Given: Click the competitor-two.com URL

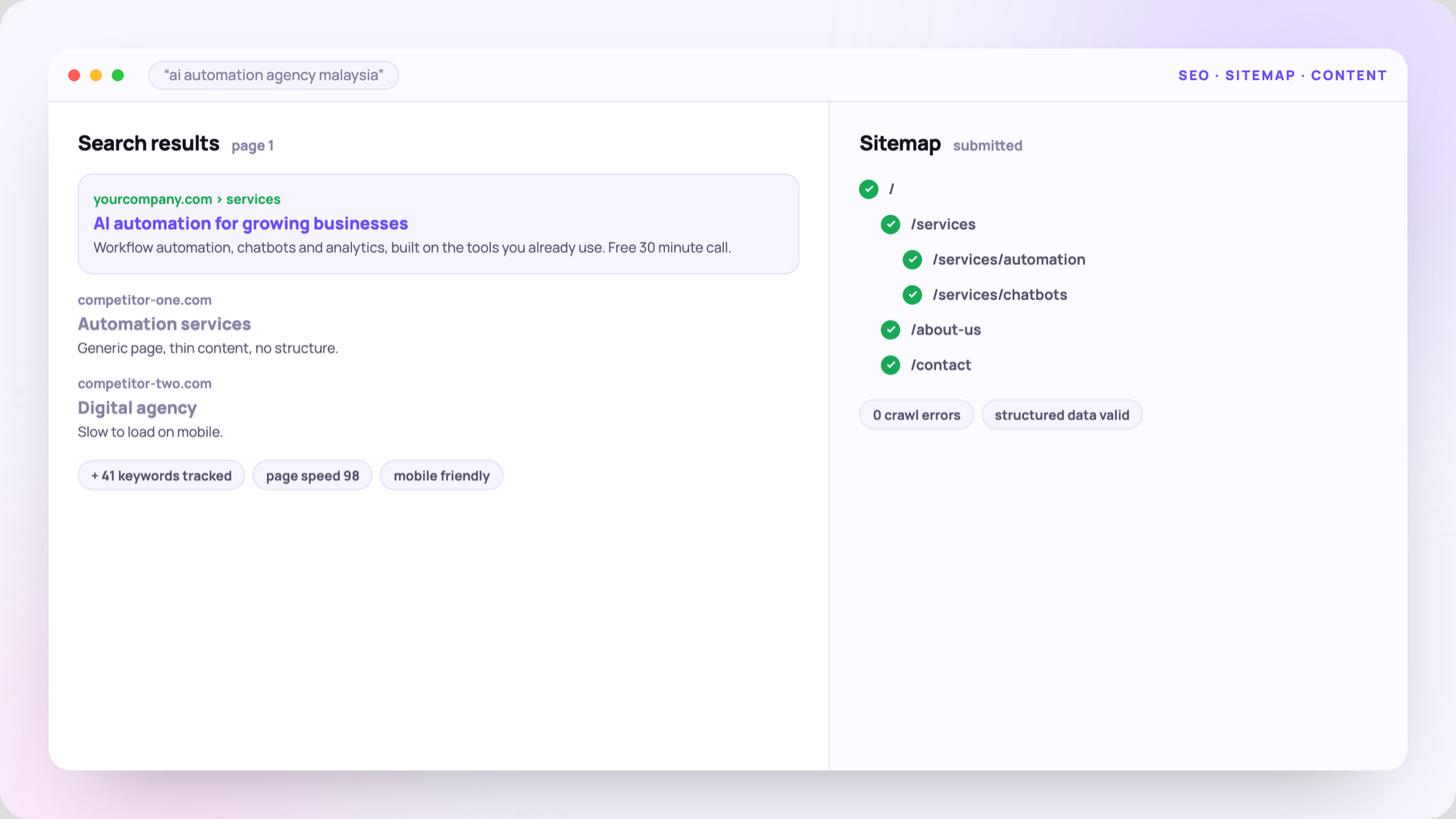Looking at the screenshot, I should (x=145, y=384).
